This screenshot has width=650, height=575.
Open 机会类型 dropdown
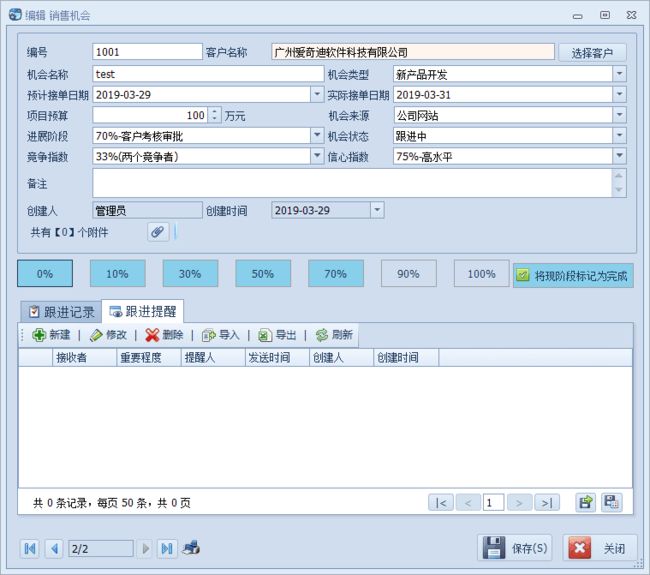[619, 74]
